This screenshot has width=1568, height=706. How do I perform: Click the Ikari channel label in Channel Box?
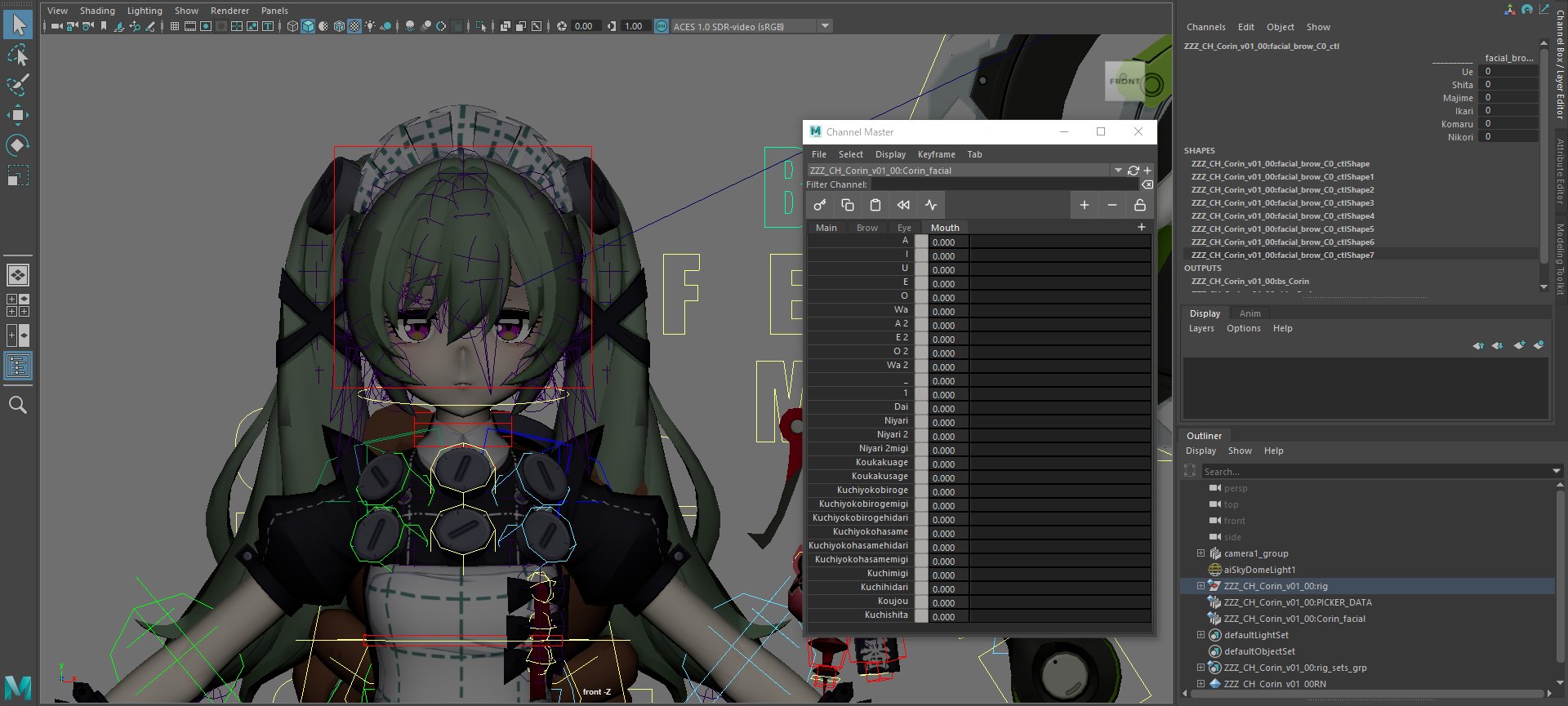coord(1463,111)
